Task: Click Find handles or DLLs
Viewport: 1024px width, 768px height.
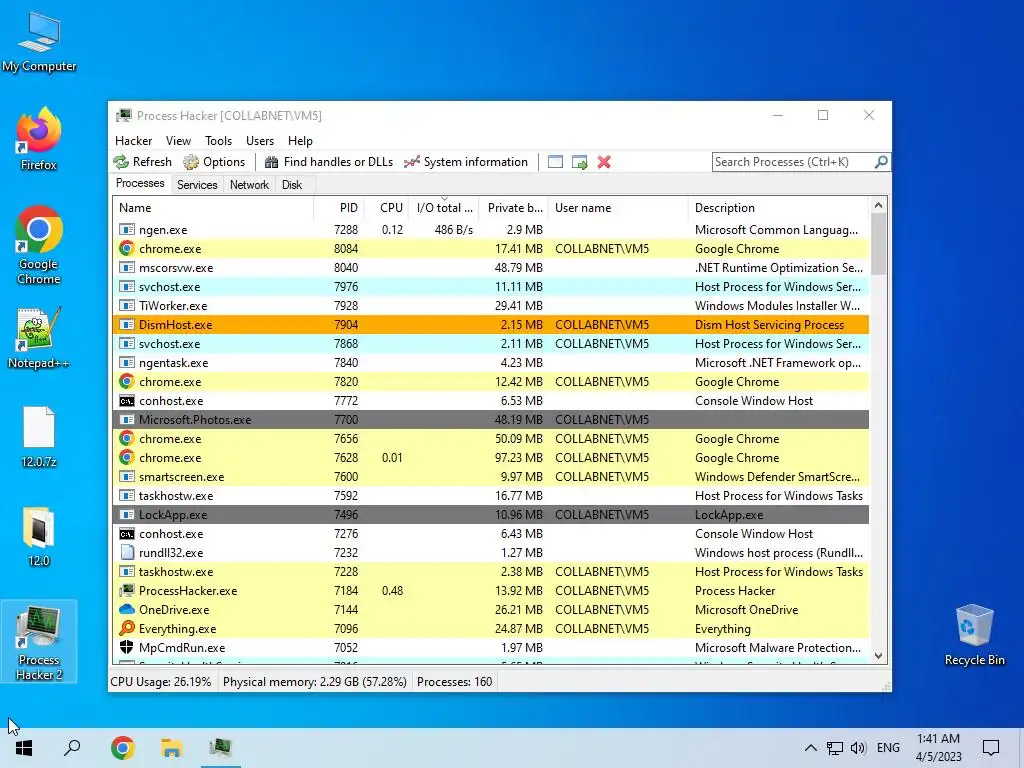Action: tap(328, 162)
